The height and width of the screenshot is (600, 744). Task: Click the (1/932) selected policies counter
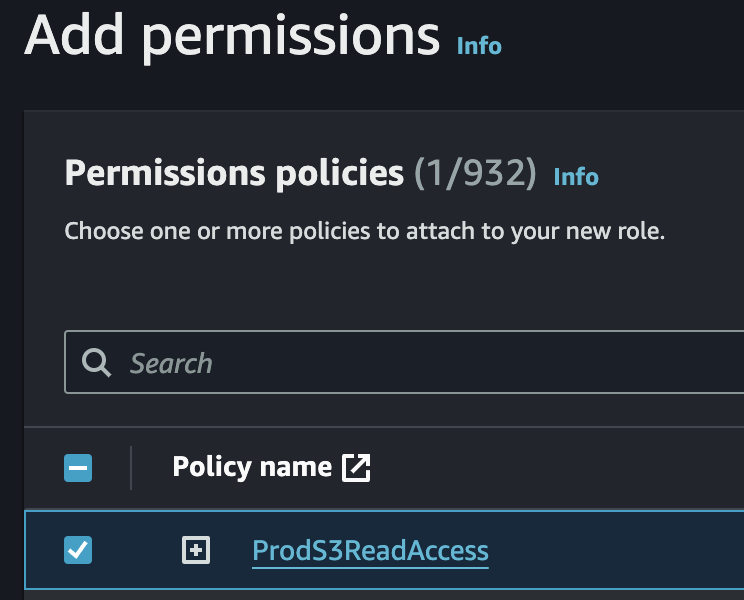tap(476, 174)
